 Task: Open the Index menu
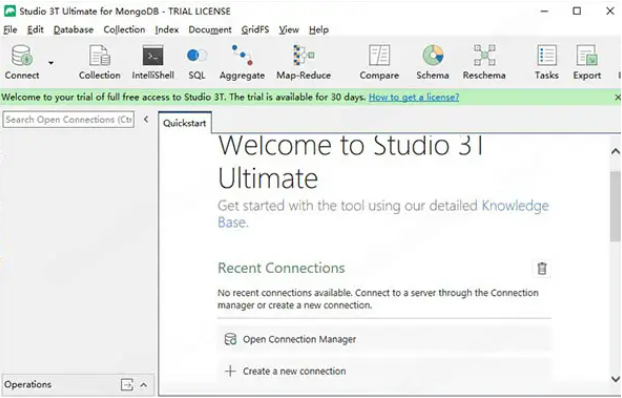167,30
